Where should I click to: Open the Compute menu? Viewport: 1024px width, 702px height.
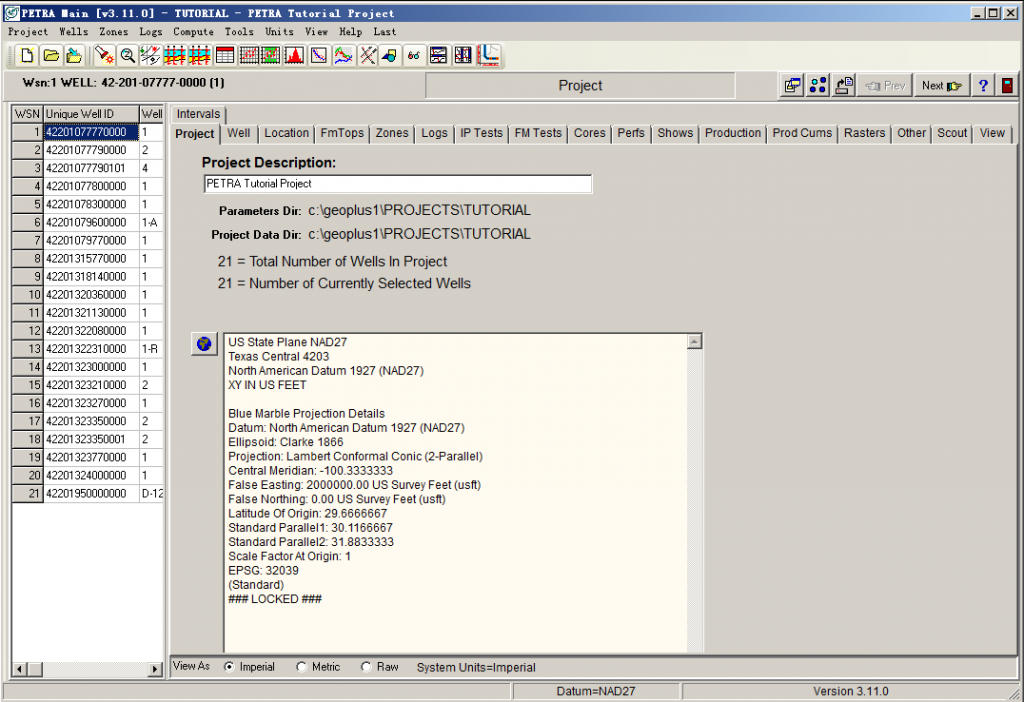193,31
